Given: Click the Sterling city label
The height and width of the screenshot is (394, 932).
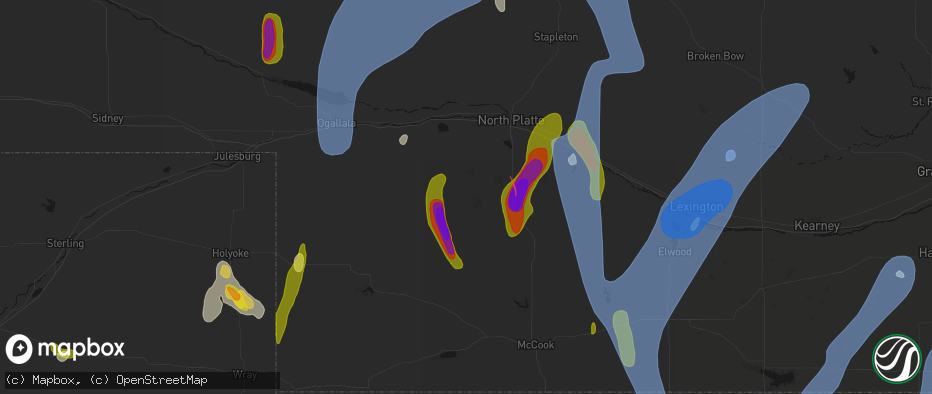Looking at the screenshot, I should [65, 244].
